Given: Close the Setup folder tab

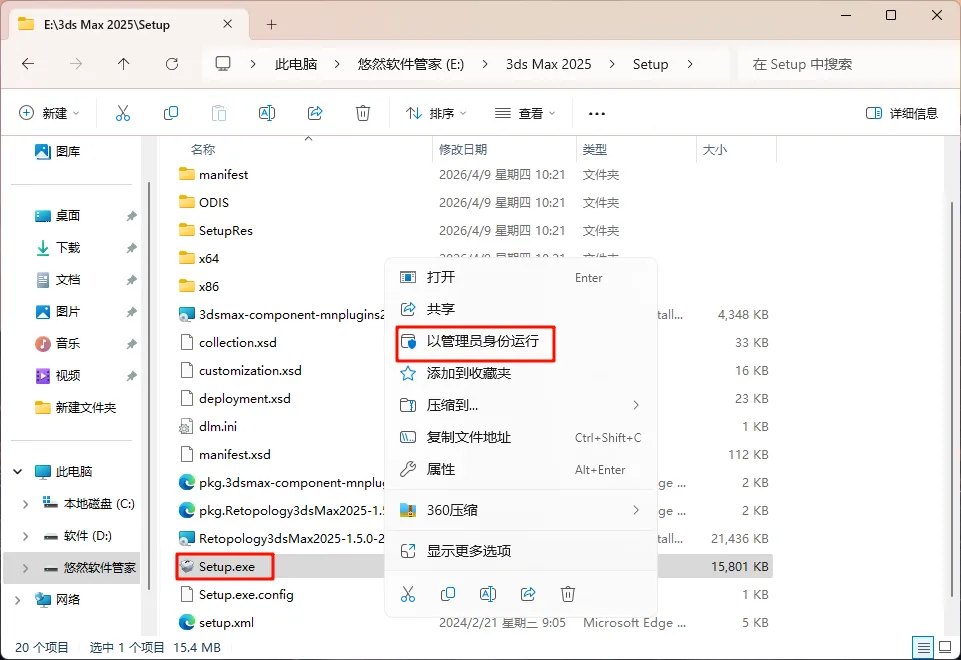Looking at the screenshot, I should point(227,24).
